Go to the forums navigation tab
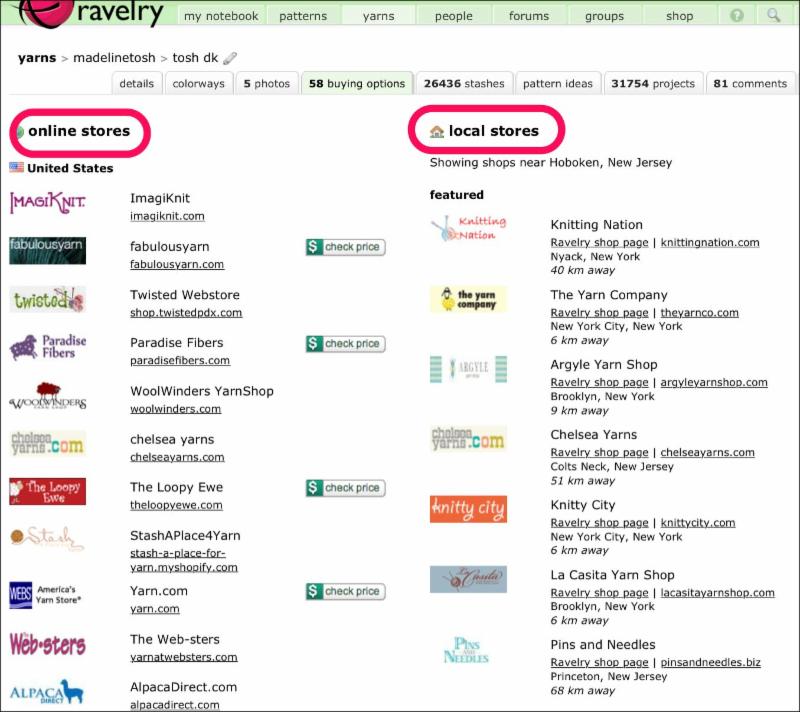The height and width of the screenshot is (712, 800). click(528, 16)
